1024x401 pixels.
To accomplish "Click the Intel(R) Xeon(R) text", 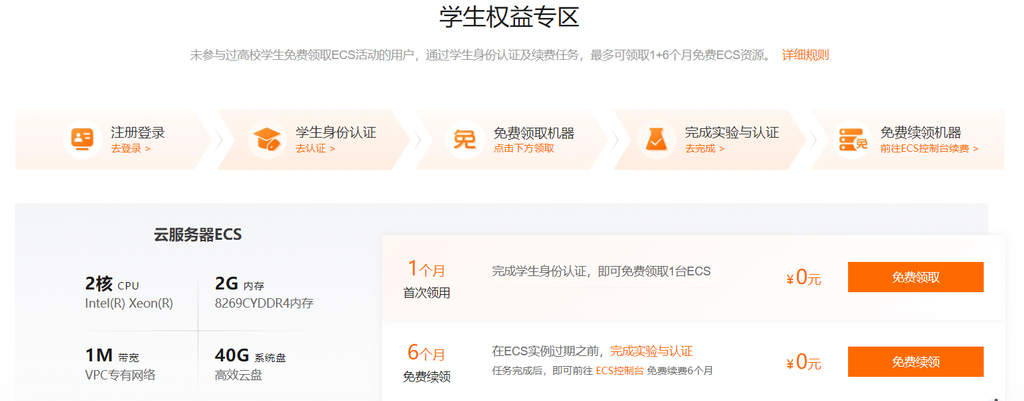I will click(129, 304).
